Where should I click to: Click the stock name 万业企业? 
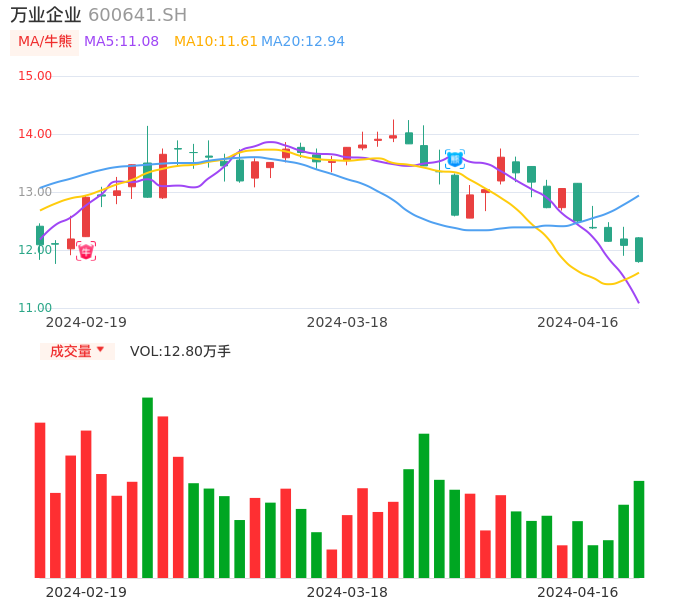click(x=46, y=15)
